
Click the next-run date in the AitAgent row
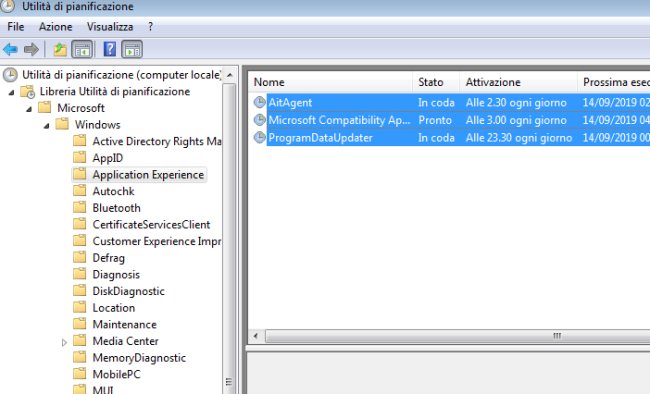616,102
